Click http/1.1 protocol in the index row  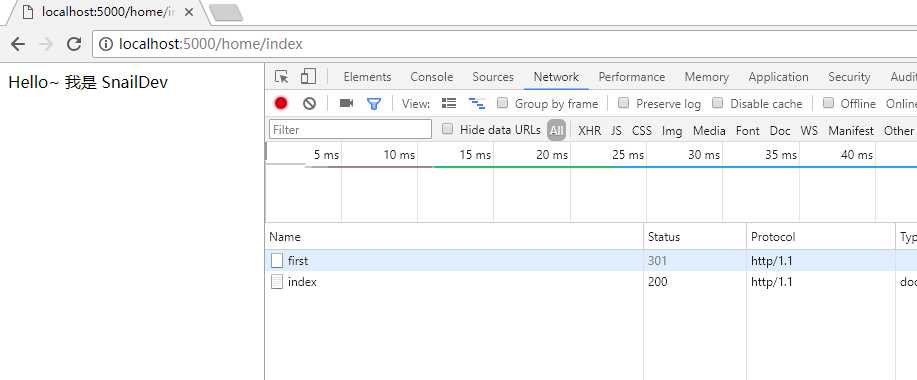772,282
